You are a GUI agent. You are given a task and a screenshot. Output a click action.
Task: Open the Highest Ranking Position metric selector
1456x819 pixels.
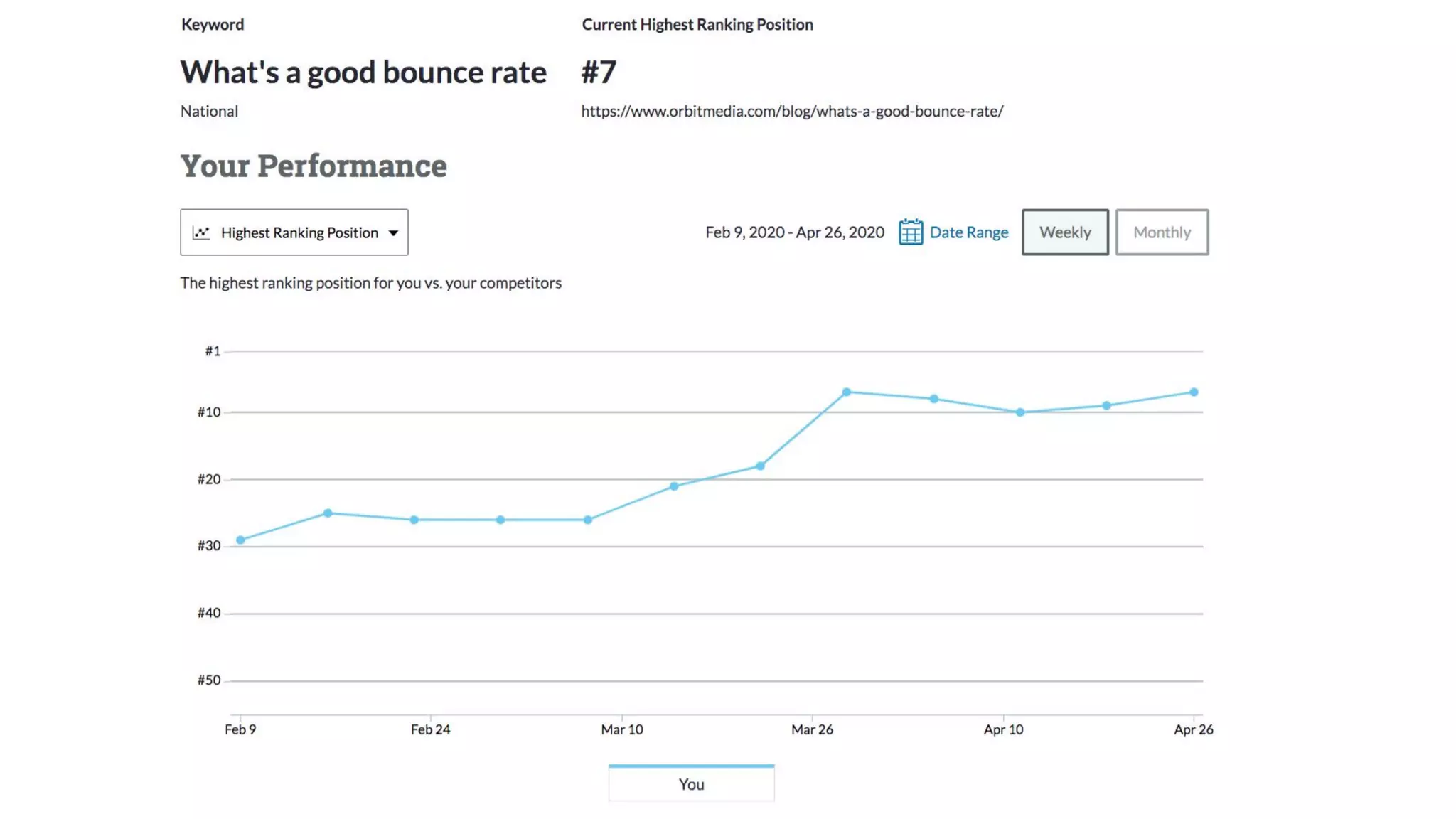tap(294, 232)
